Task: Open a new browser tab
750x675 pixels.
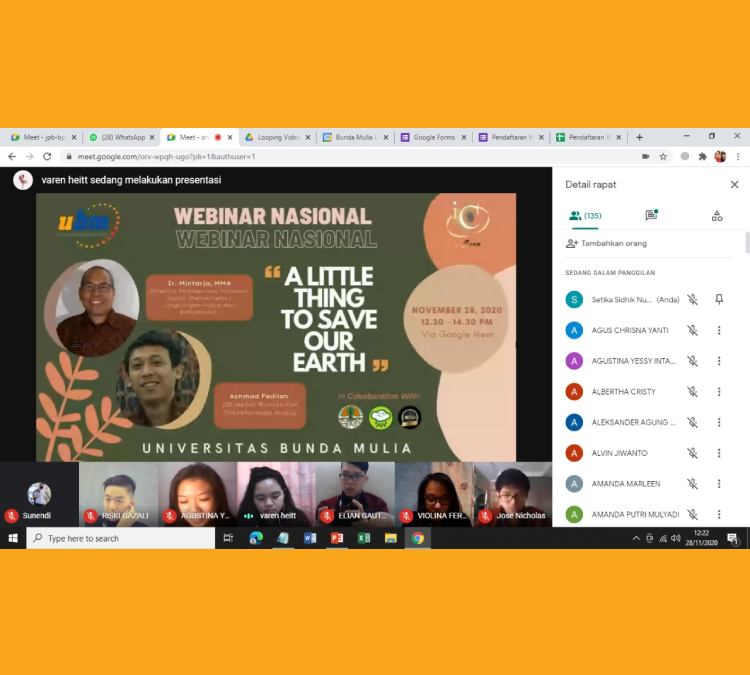Action: (x=640, y=137)
